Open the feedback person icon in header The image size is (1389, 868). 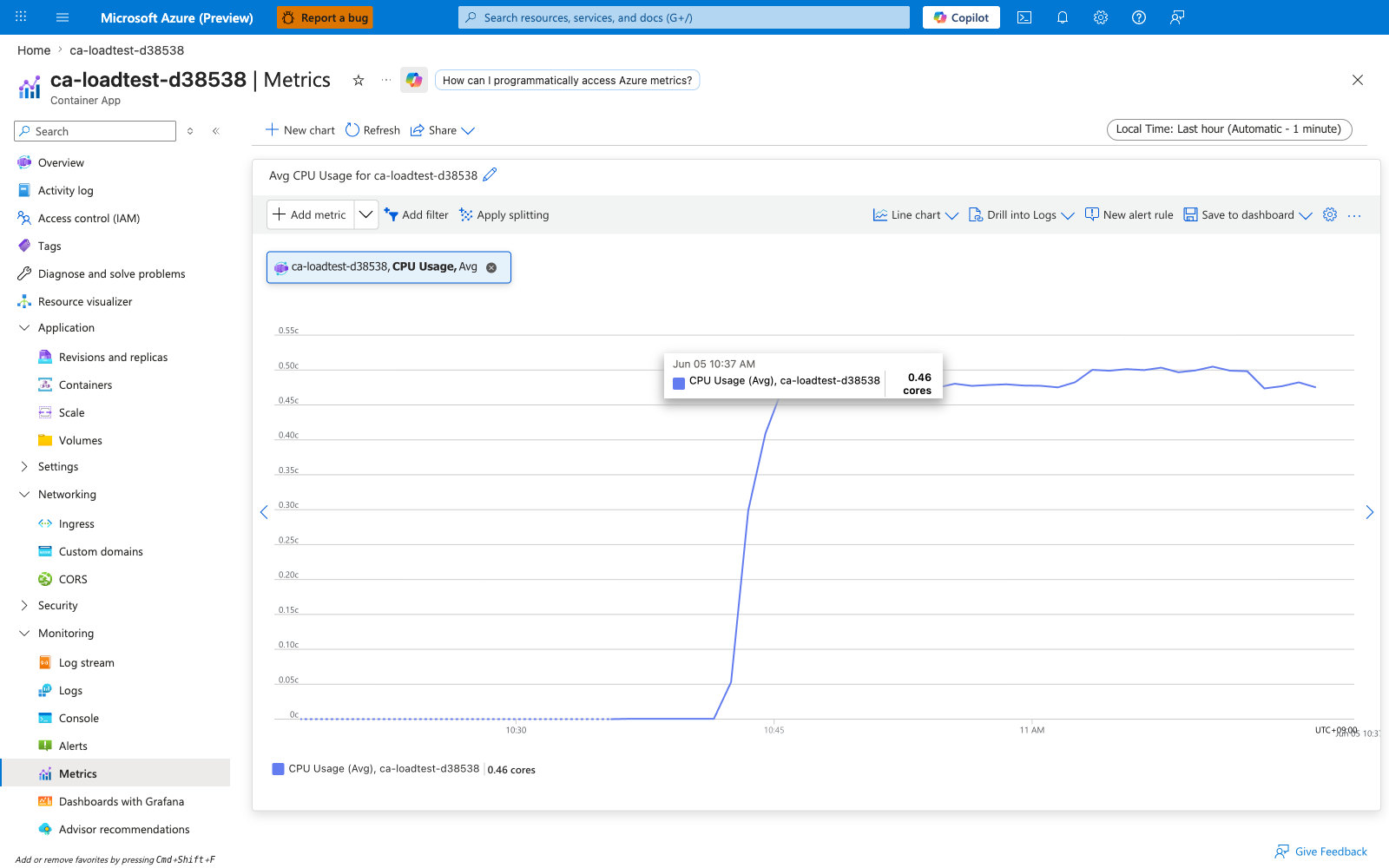(x=1177, y=17)
